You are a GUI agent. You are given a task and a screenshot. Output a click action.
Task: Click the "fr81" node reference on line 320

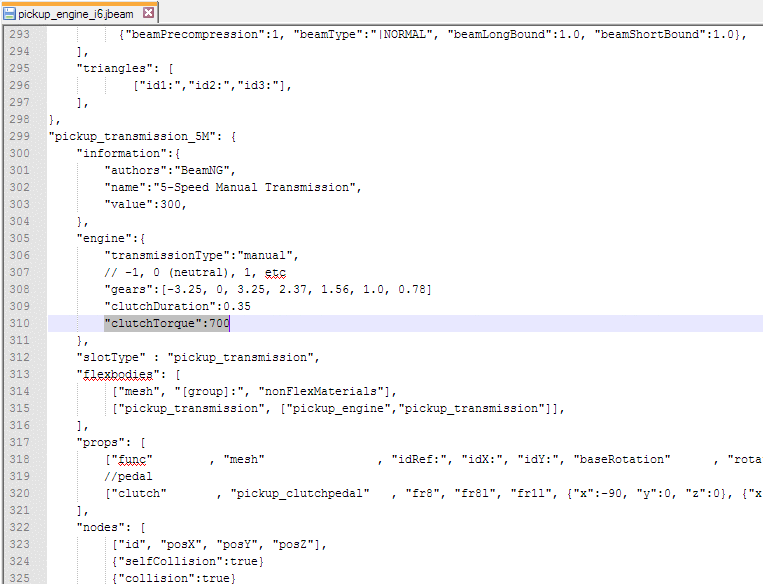pyautogui.click(x=475, y=493)
